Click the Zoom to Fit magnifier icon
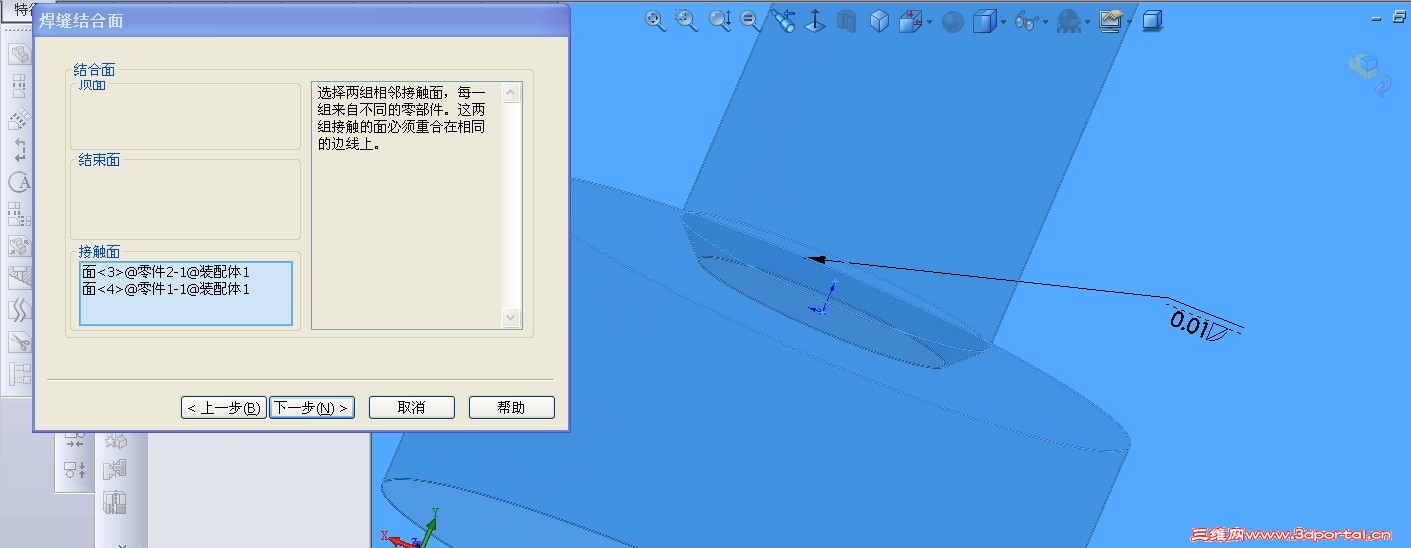 coord(655,21)
